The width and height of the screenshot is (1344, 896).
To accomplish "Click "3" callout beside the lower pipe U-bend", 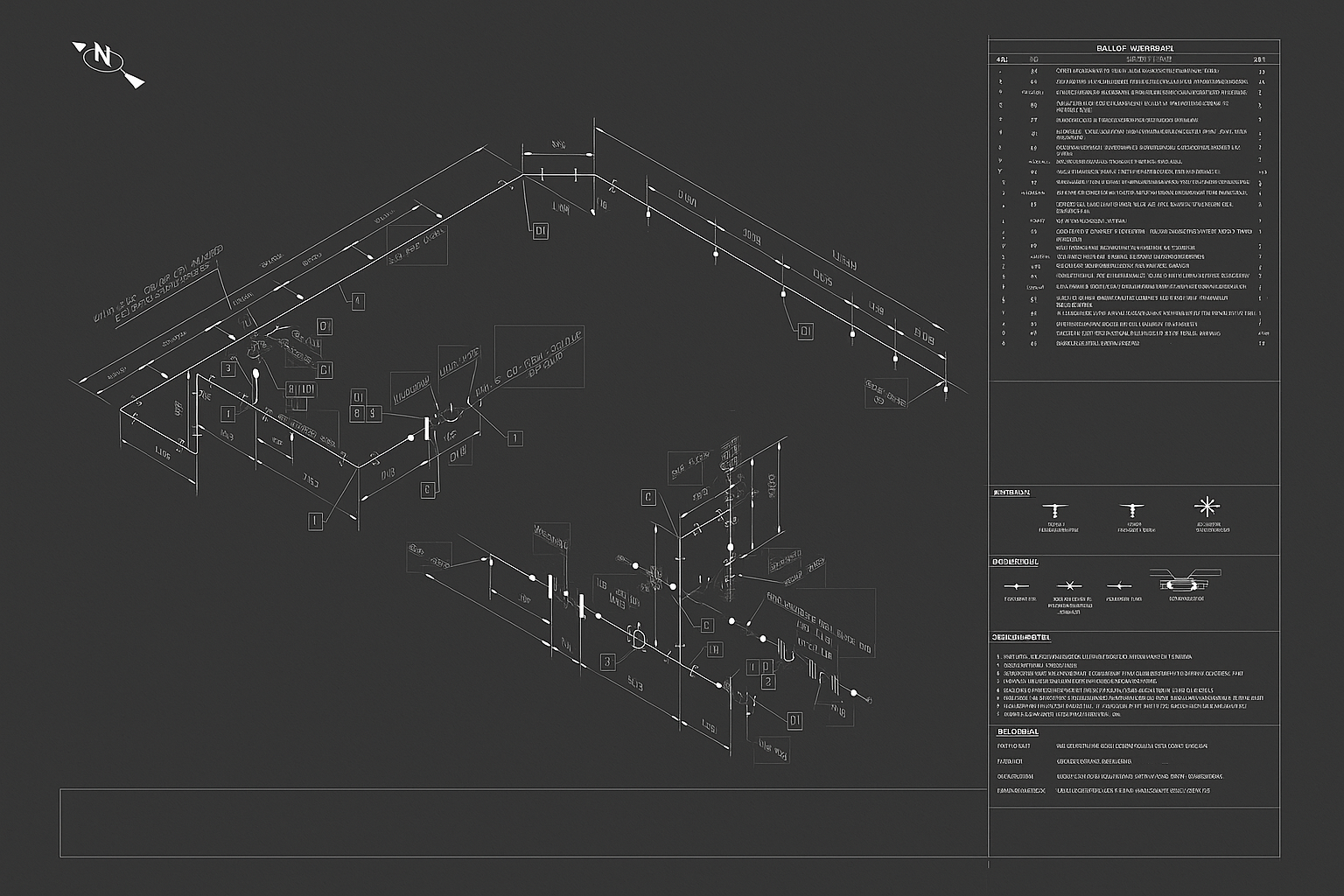I will pyautogui.click(x=607, y=661).
